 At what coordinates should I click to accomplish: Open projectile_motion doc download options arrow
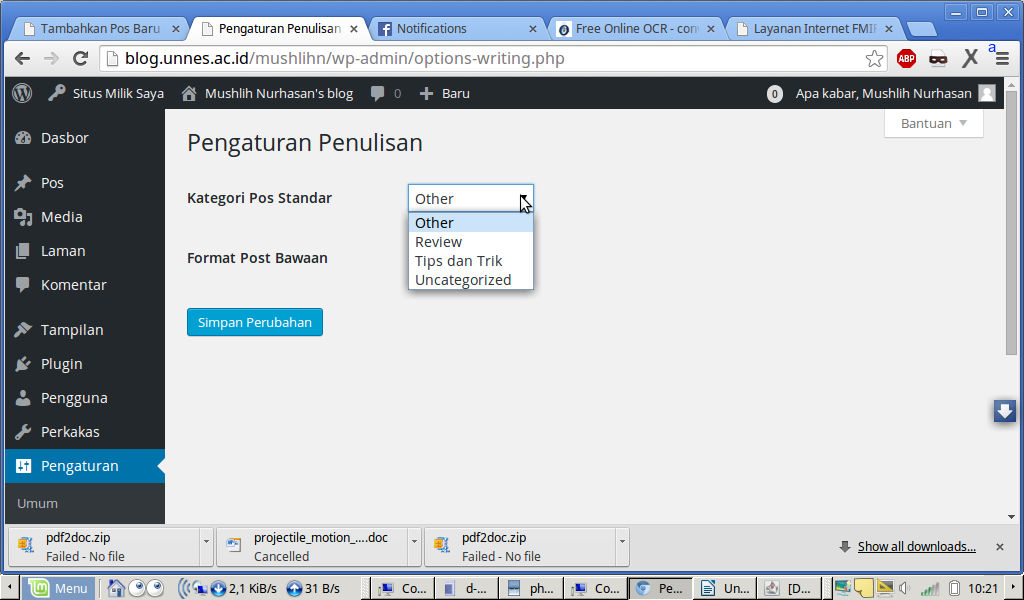click(414, 541)
